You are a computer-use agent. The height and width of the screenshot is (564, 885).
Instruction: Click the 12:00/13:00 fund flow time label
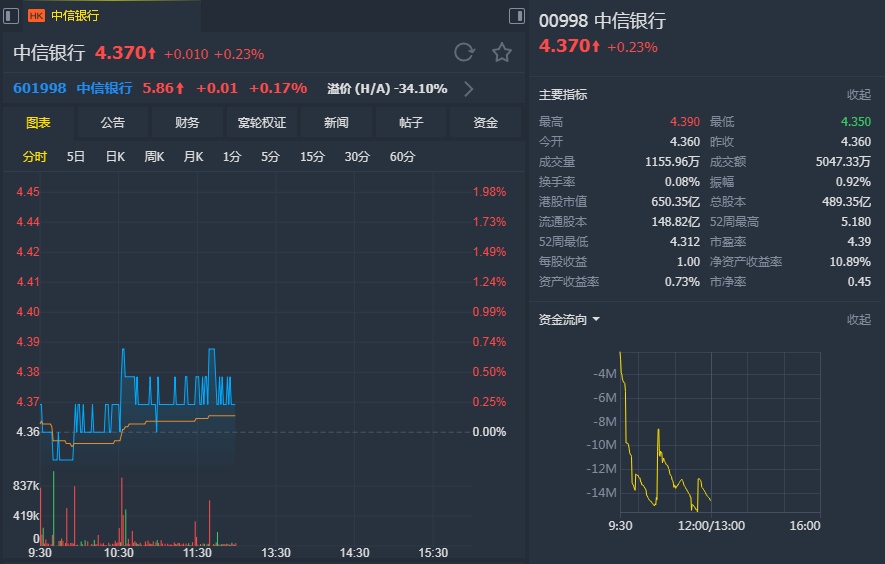point(711,526)
